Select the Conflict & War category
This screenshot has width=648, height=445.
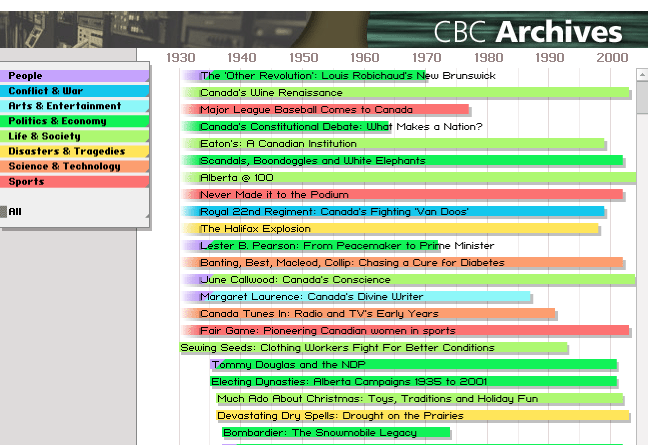(74, 91)
